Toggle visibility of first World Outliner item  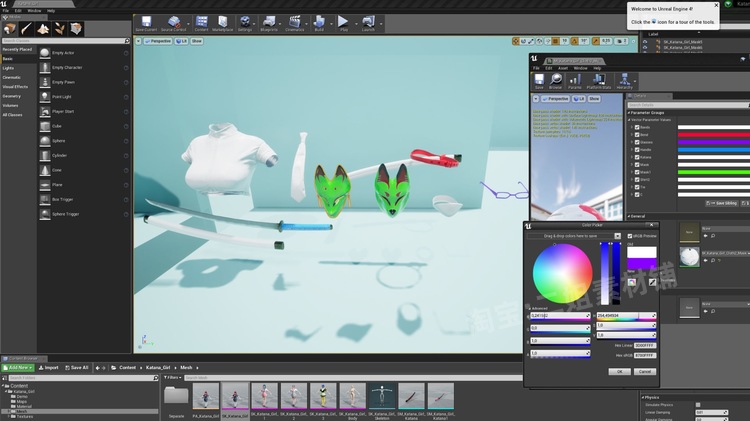[645, 42]
